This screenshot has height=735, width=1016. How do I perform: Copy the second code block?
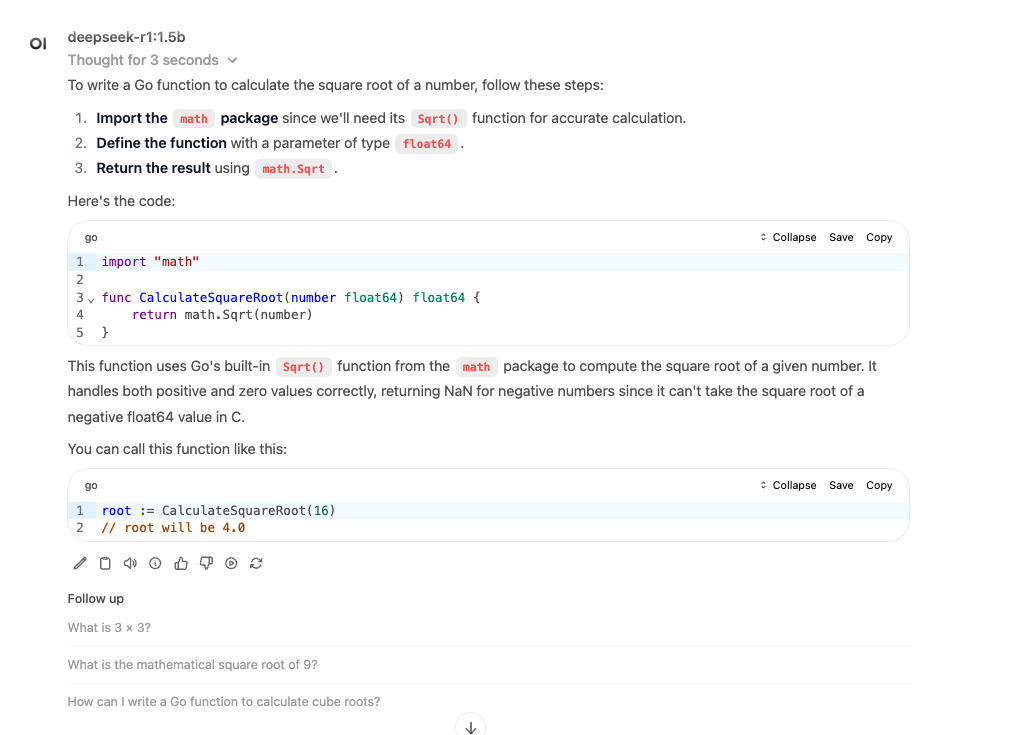click(x=879, y=485)
